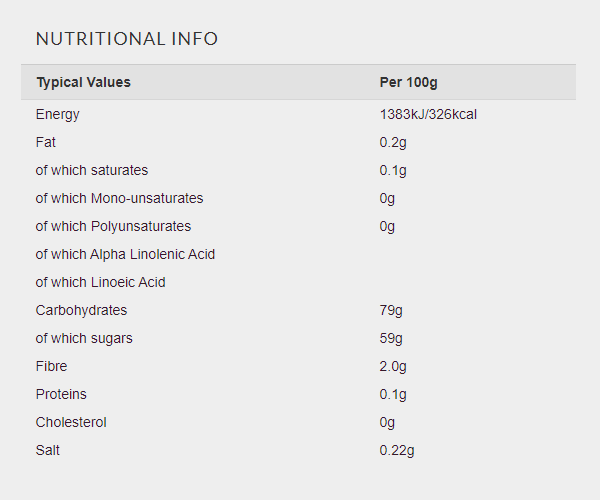Select the Proteins row label

pos(61,394)
